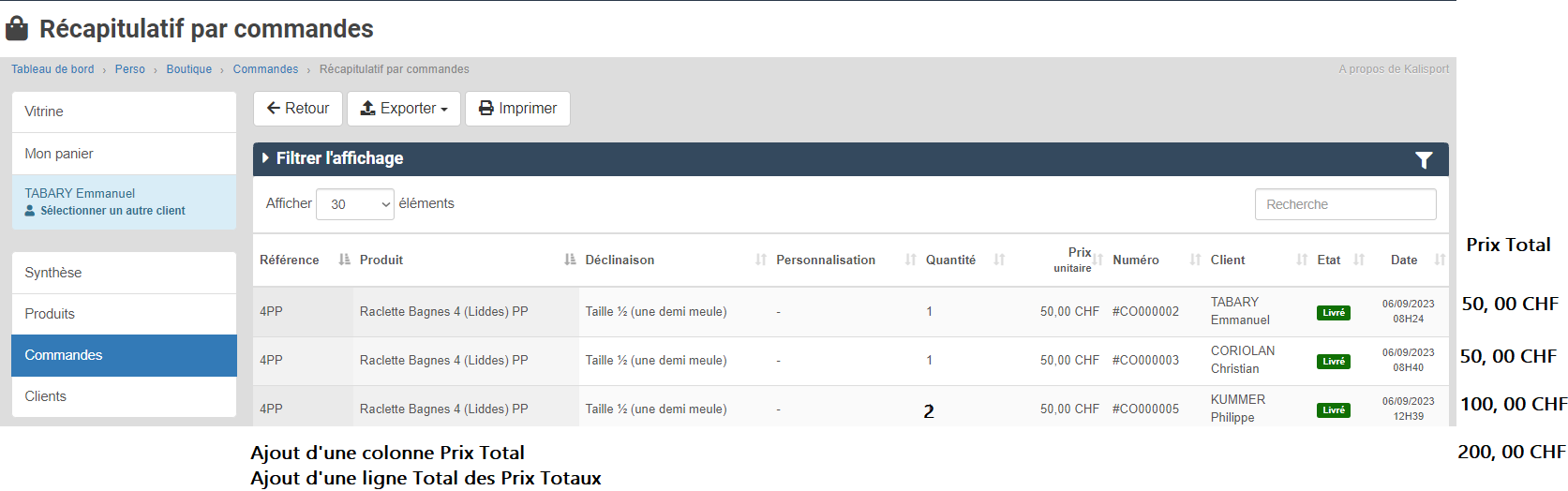Viewport: 1568px width, 491px height.
Task: Click the Retour button
Action: tap(298, 109)
